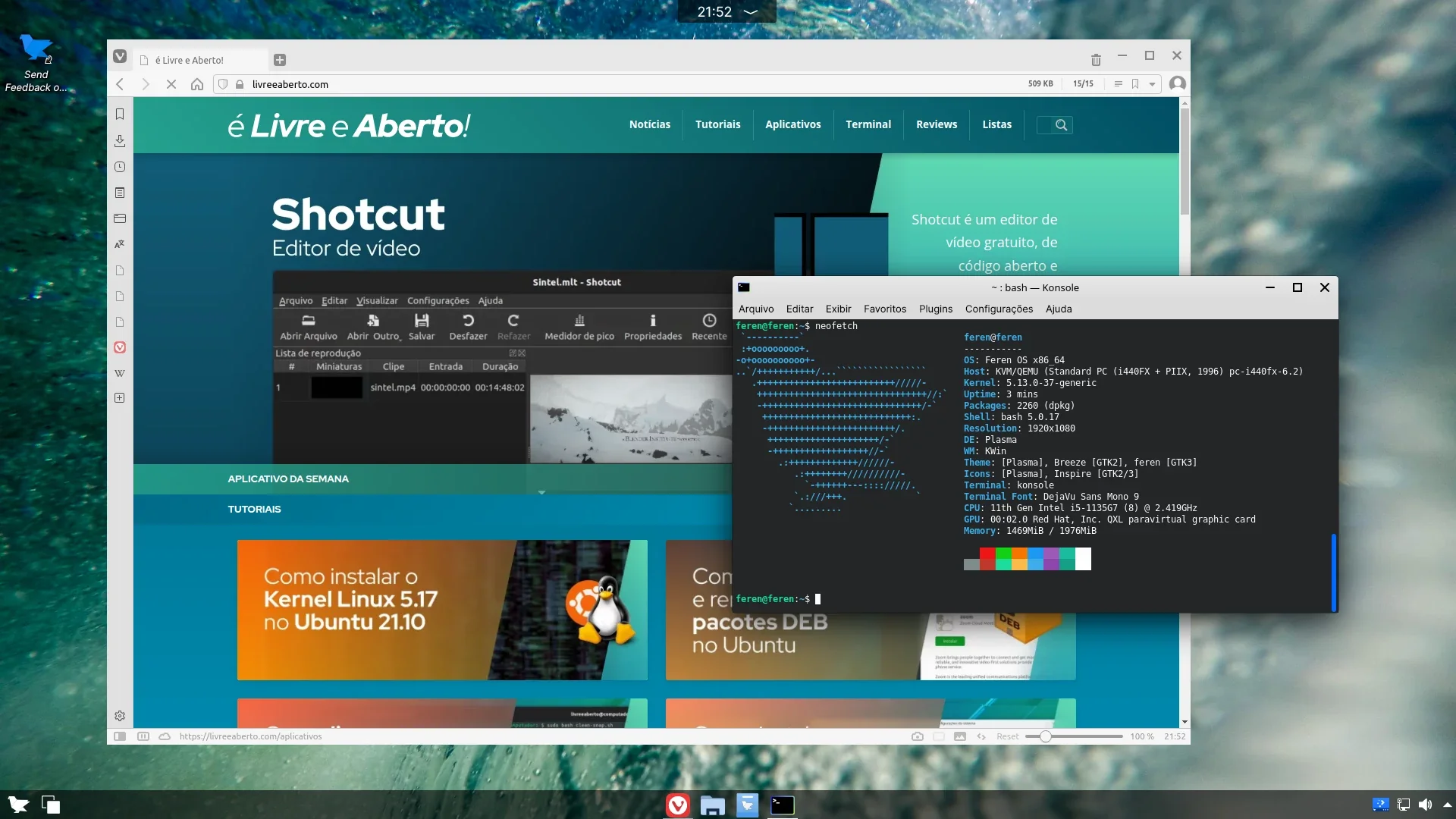Click the Konsole window terminal icon

(x=744, y=287)
